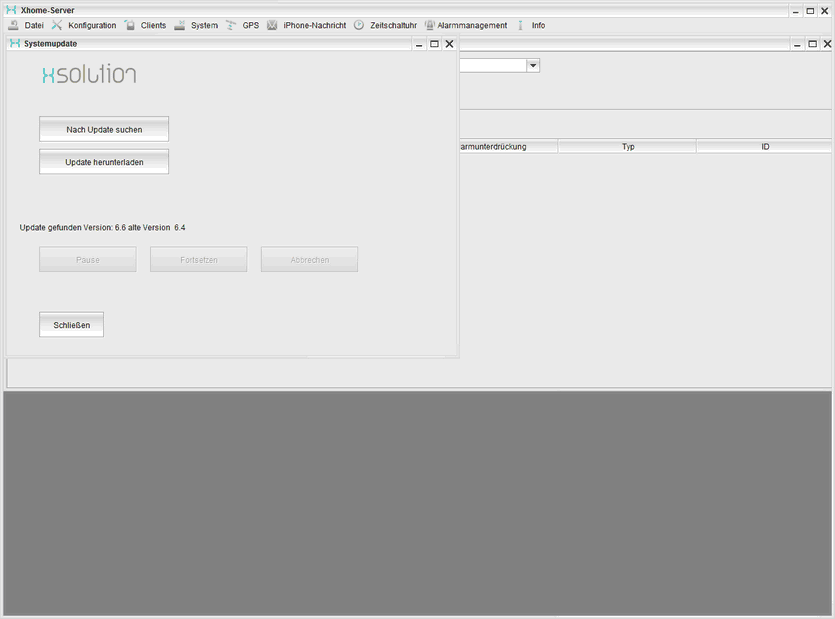Expand the combo box dropdown arrow
The height and width of the screenshot is (619, 835).
(533, 65)
